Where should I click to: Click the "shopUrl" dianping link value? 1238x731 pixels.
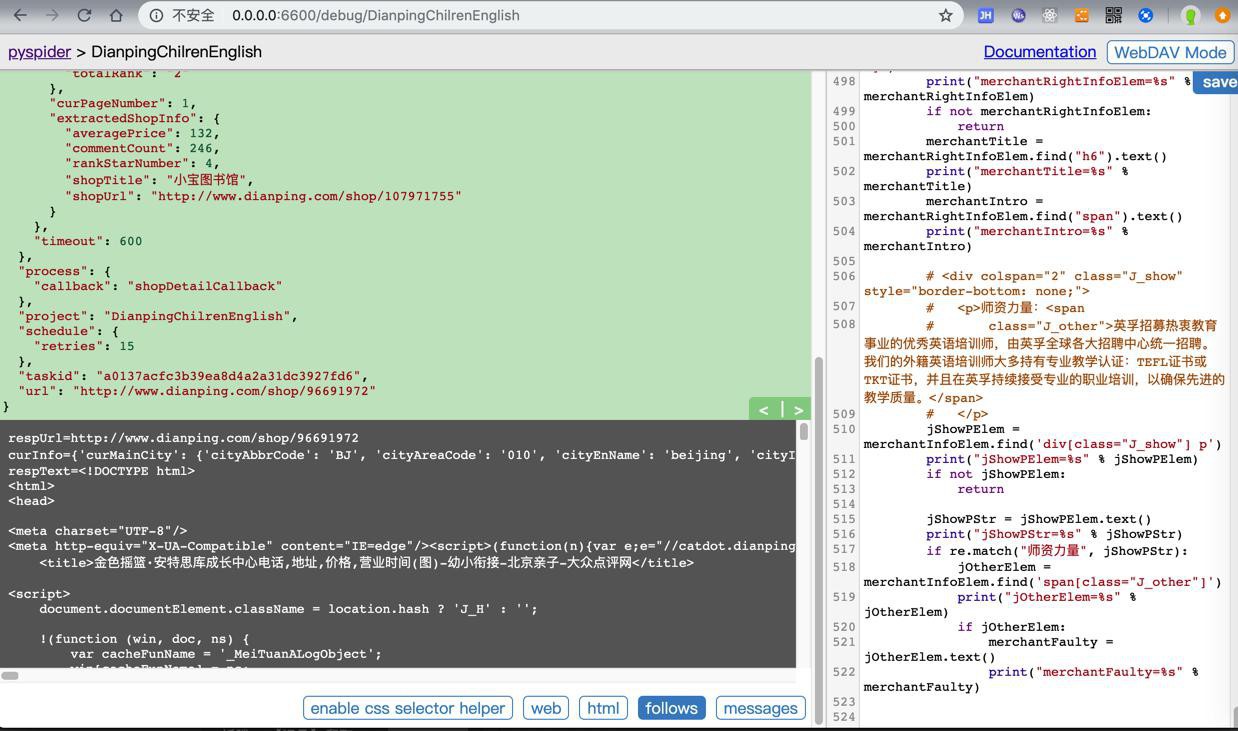point(306,196)
